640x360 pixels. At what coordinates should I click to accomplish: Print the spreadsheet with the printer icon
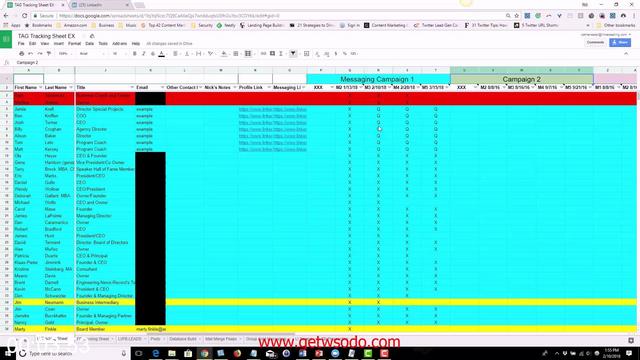click(x=21, y=53)
